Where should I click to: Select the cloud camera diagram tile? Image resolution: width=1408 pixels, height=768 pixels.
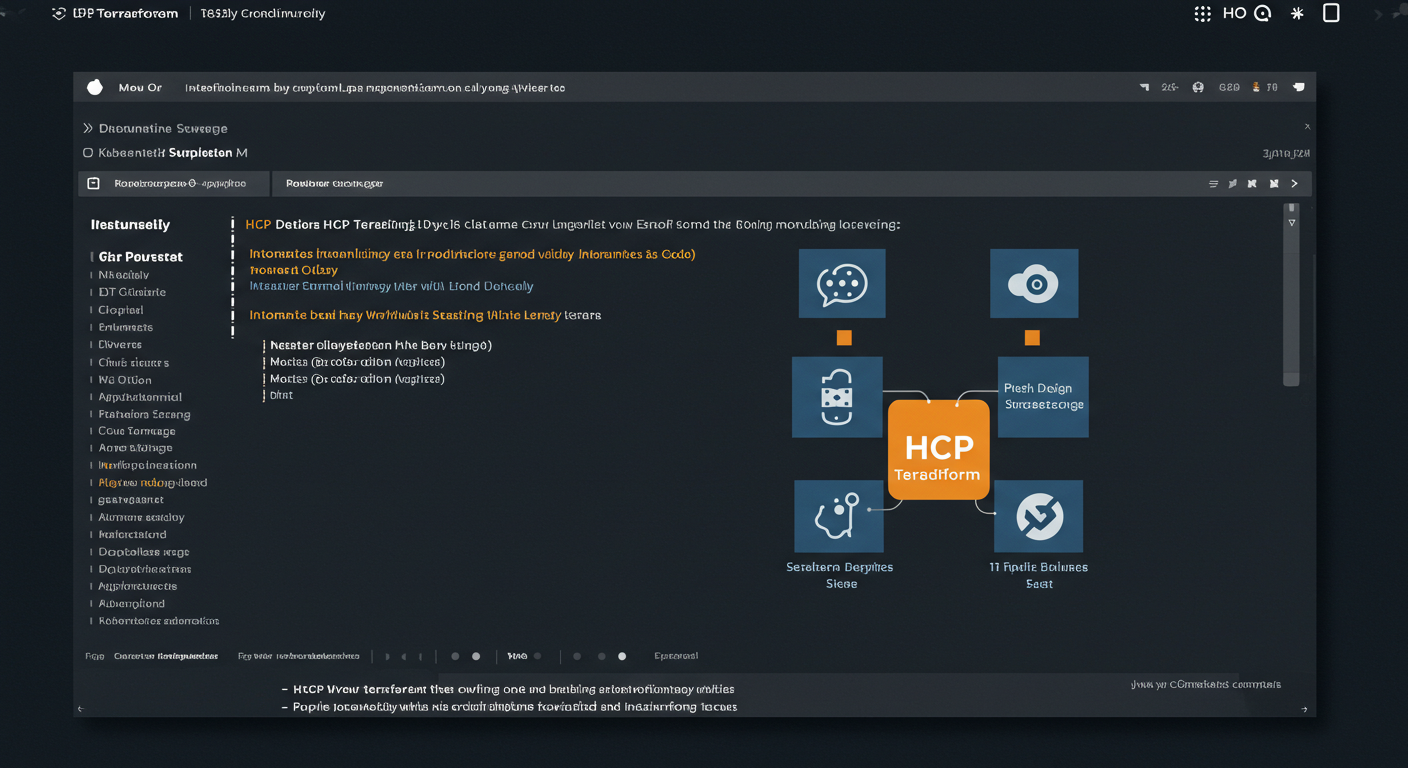coord(1033,284)
